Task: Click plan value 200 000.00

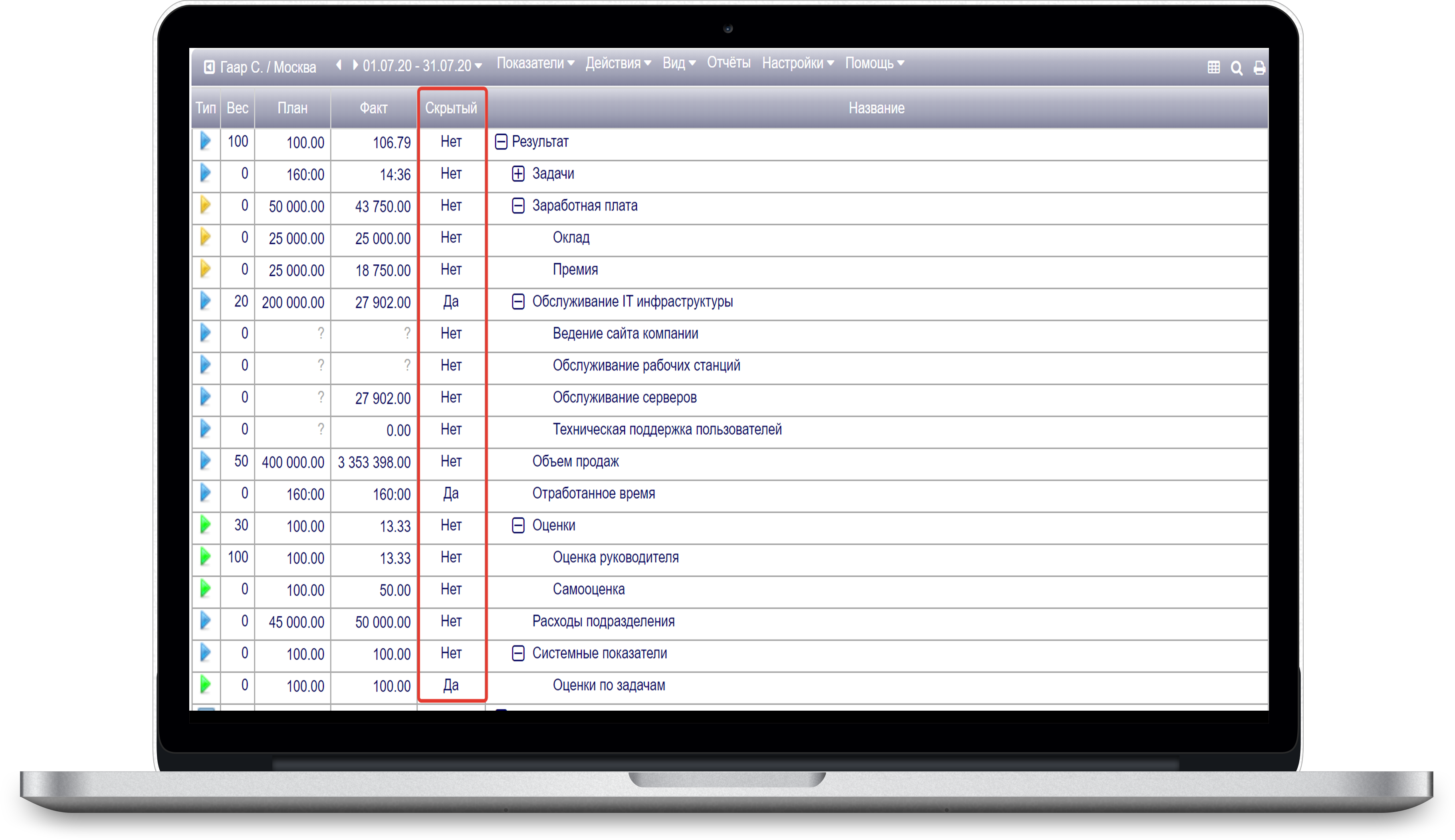Action: coord(293,302)
